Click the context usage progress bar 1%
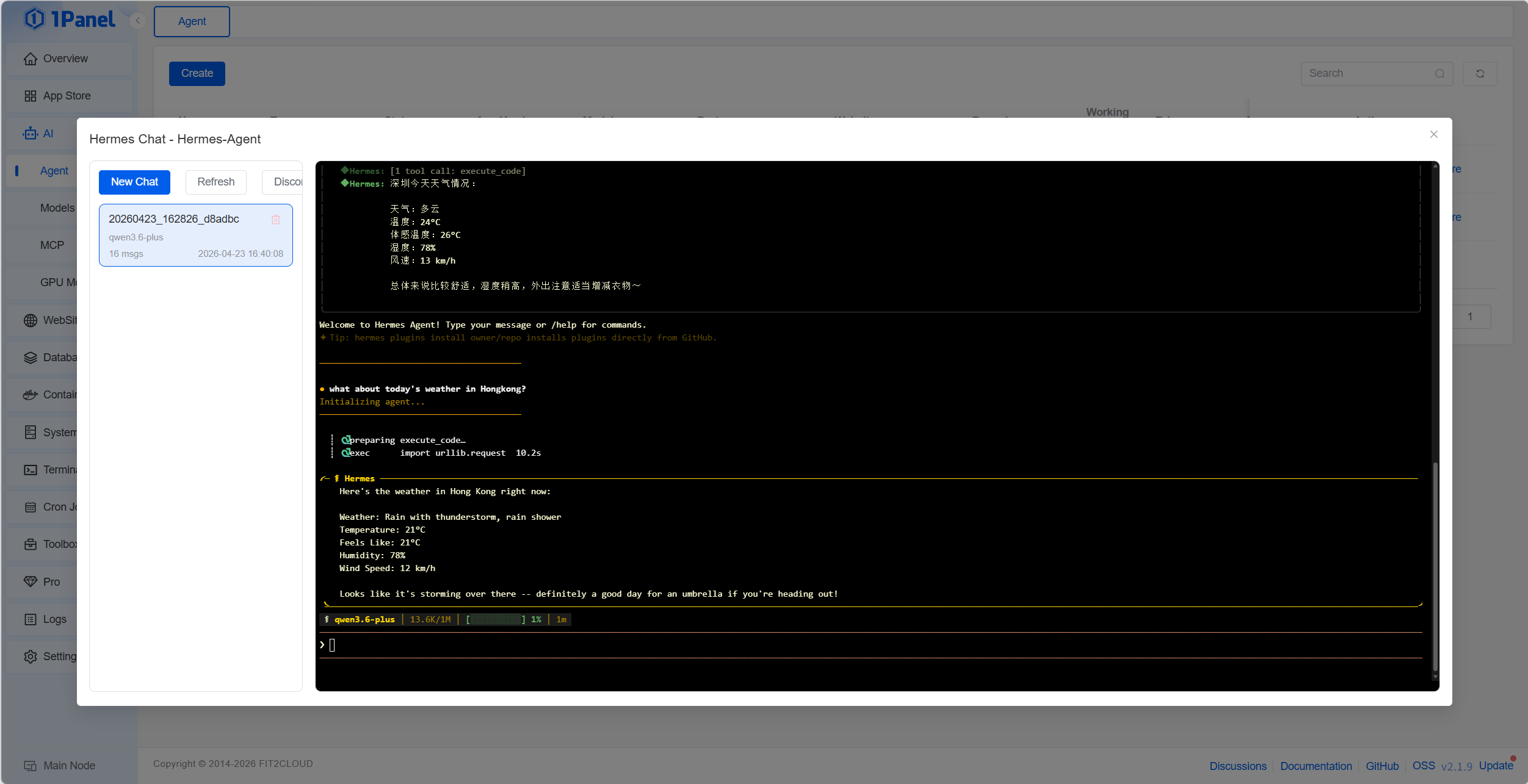 495,619
